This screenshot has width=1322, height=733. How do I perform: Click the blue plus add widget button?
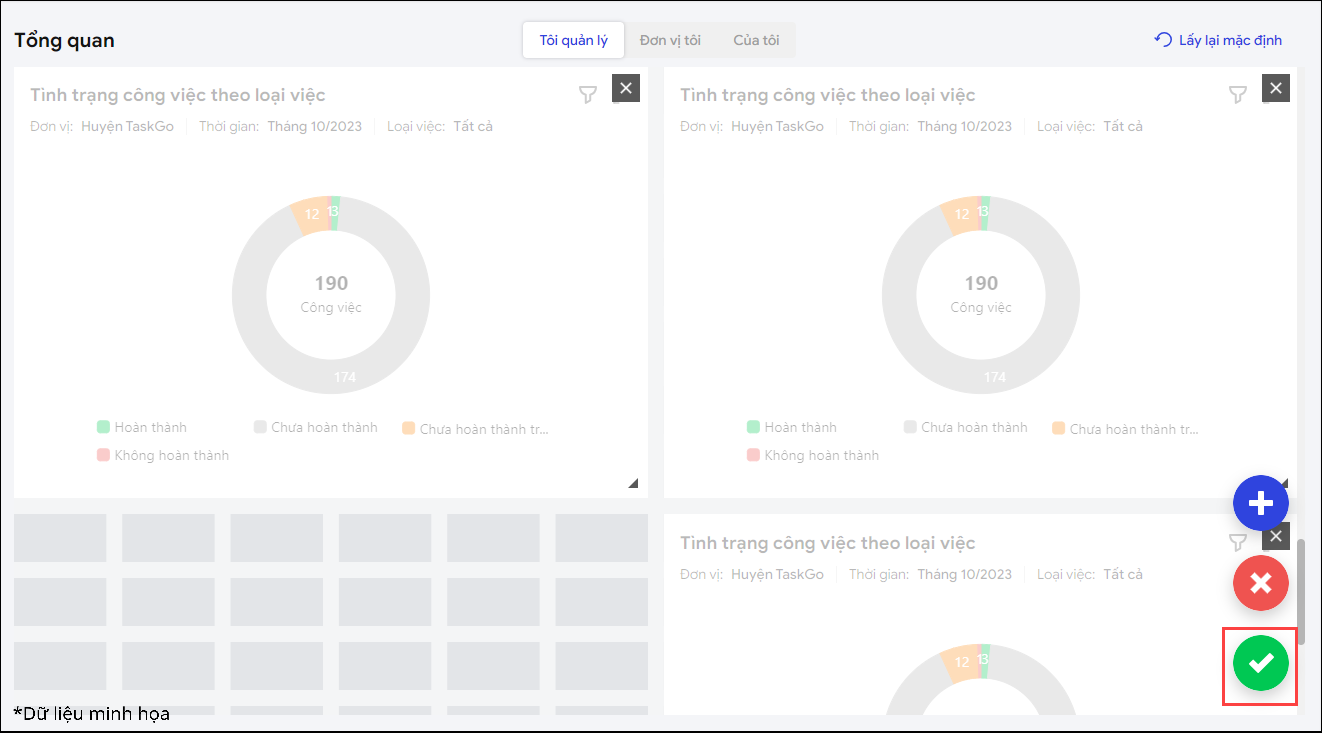[x=1261, y=503]
